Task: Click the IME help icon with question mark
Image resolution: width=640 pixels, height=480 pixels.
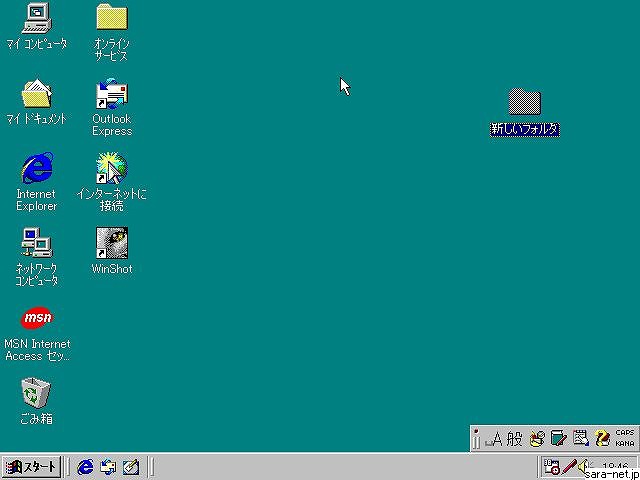Action: (x=602, y=438)
